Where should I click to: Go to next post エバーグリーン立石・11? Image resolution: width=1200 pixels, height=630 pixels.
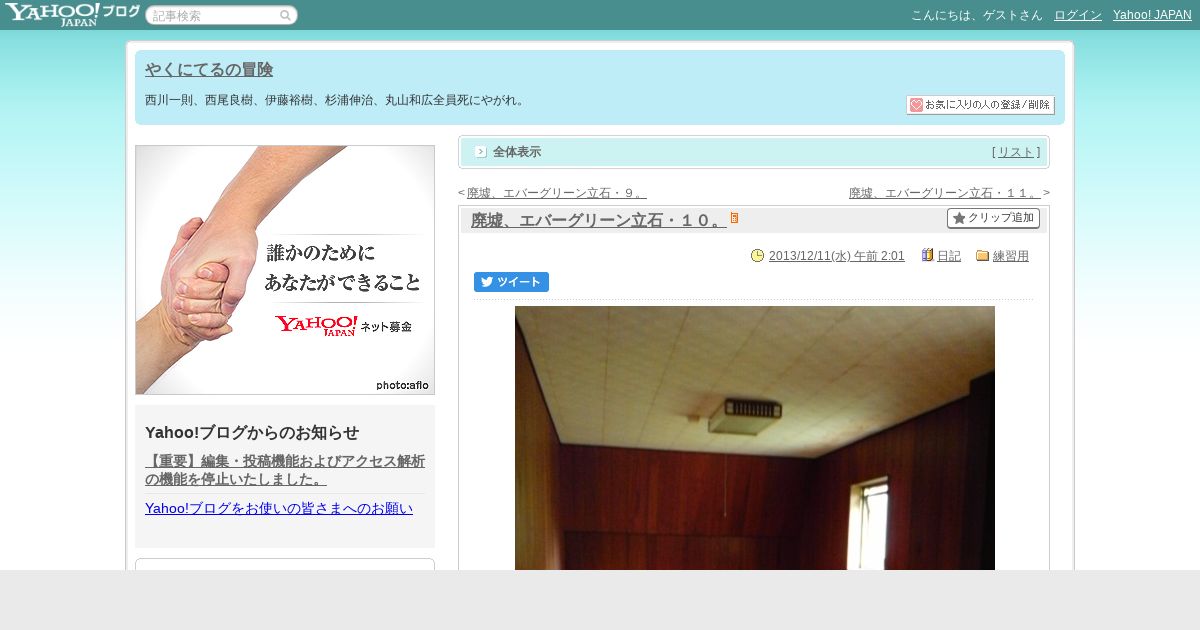click(945, 193)
